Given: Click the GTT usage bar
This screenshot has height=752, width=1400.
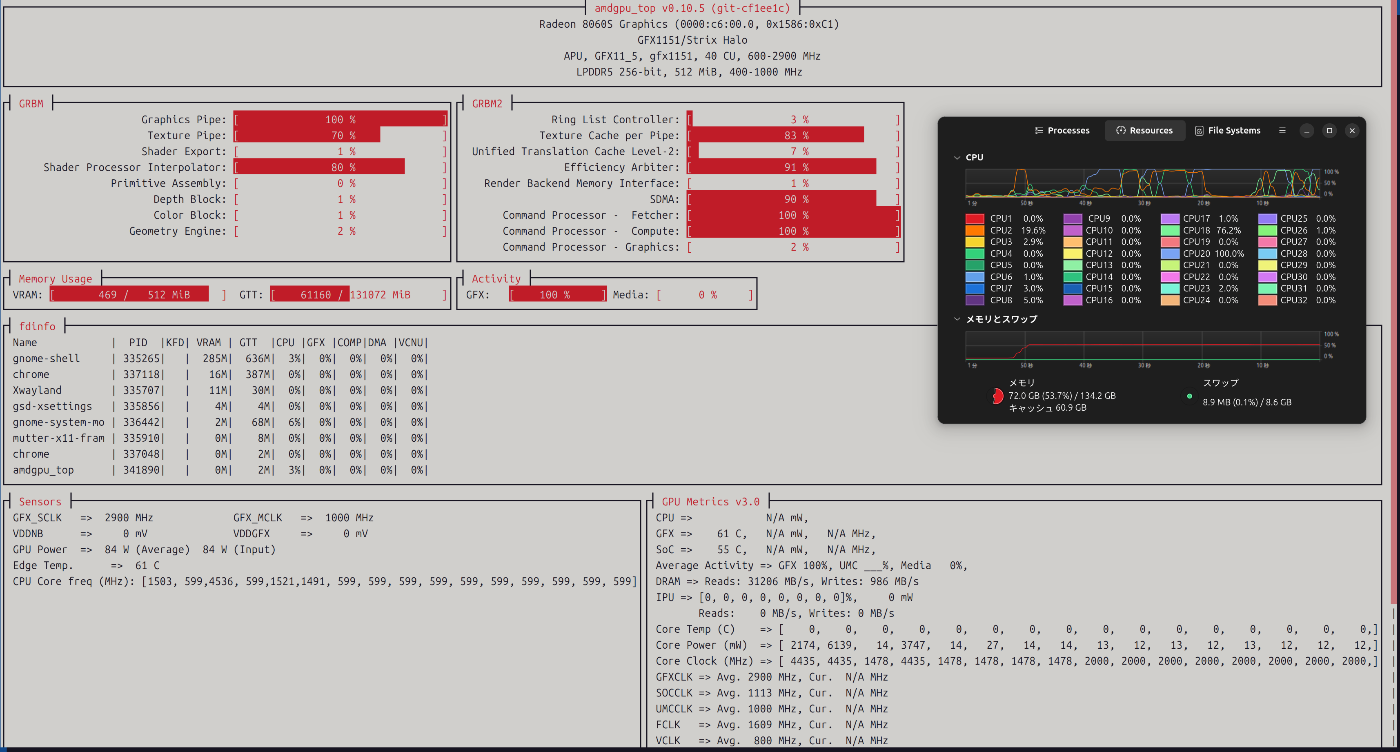Looking at the screenshot, I should [359, 295].
